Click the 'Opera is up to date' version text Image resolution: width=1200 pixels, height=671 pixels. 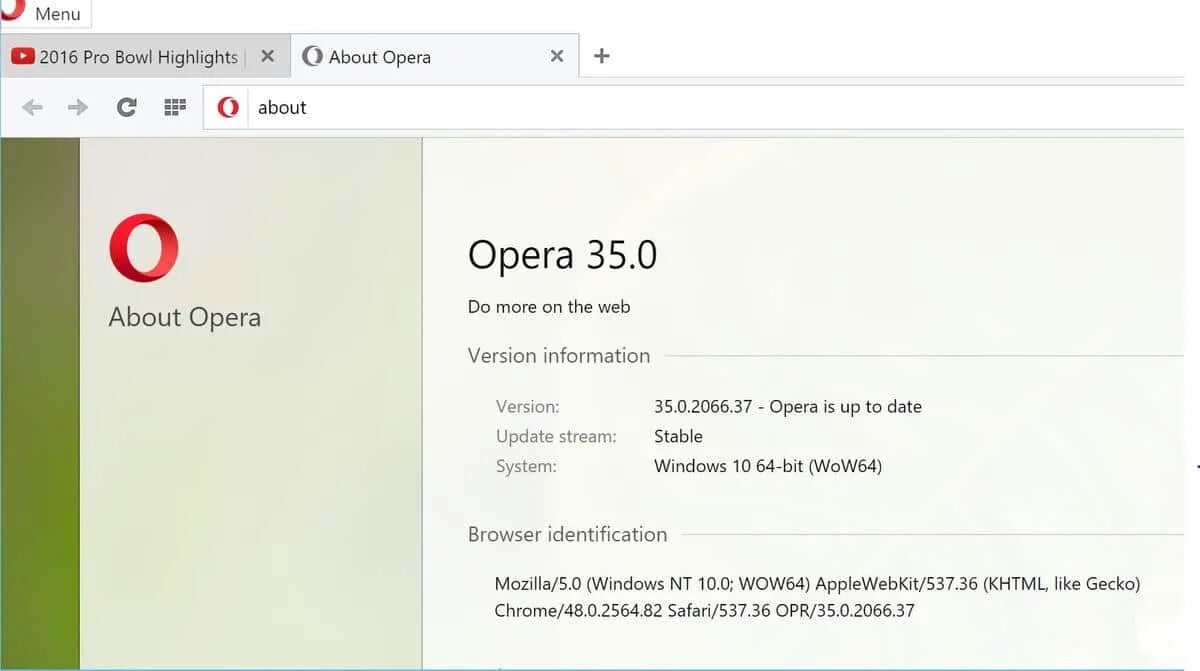tap(787, 406)
